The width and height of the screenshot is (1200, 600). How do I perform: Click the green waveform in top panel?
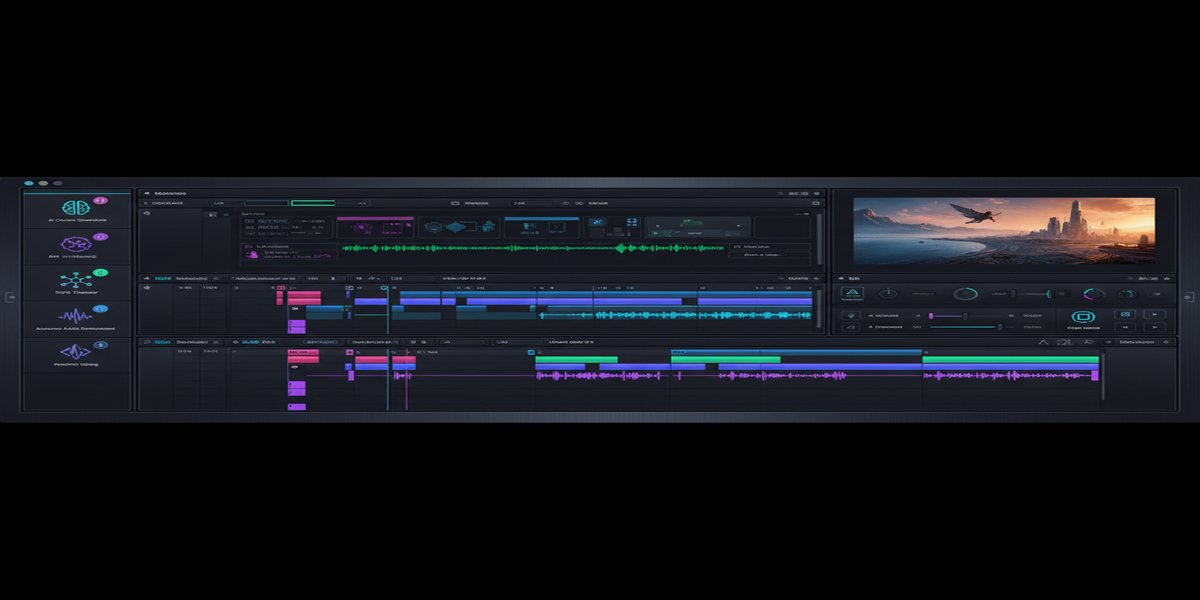tap(533, 248)
